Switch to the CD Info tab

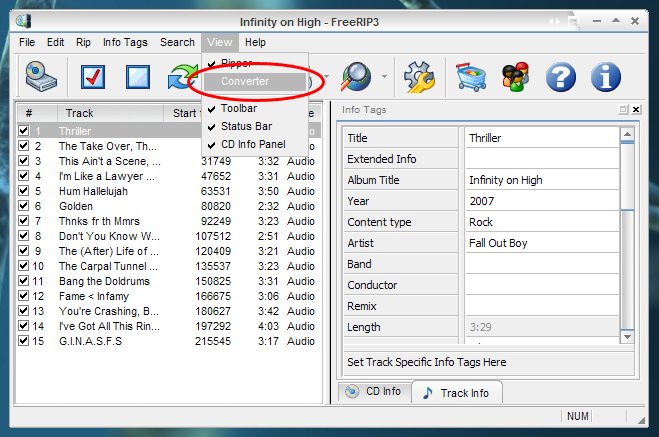[x=374, y=391]
